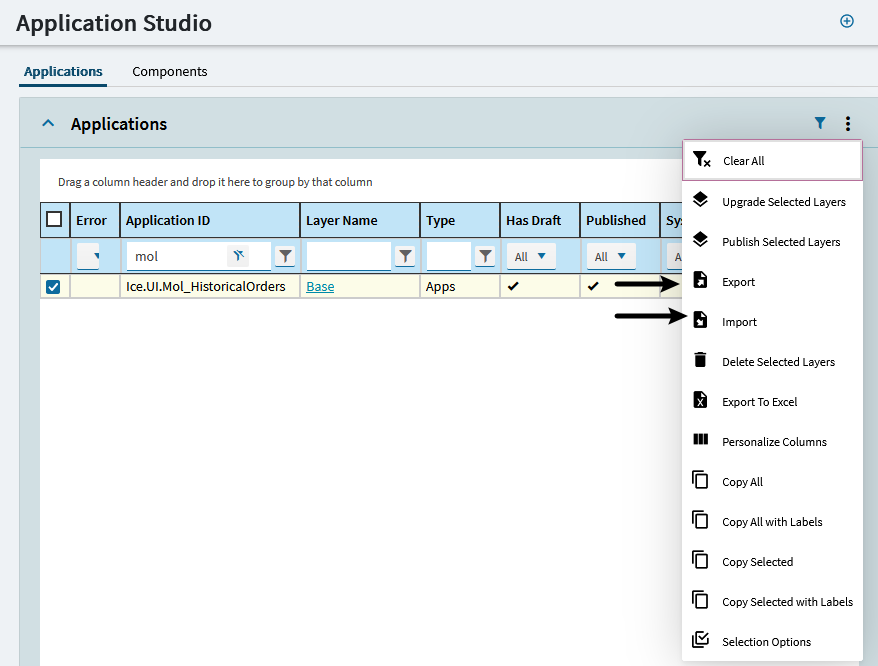Screen dimensions: 878x666
Task: Toggle the select-all header checkbox
Action: (54, 220)
